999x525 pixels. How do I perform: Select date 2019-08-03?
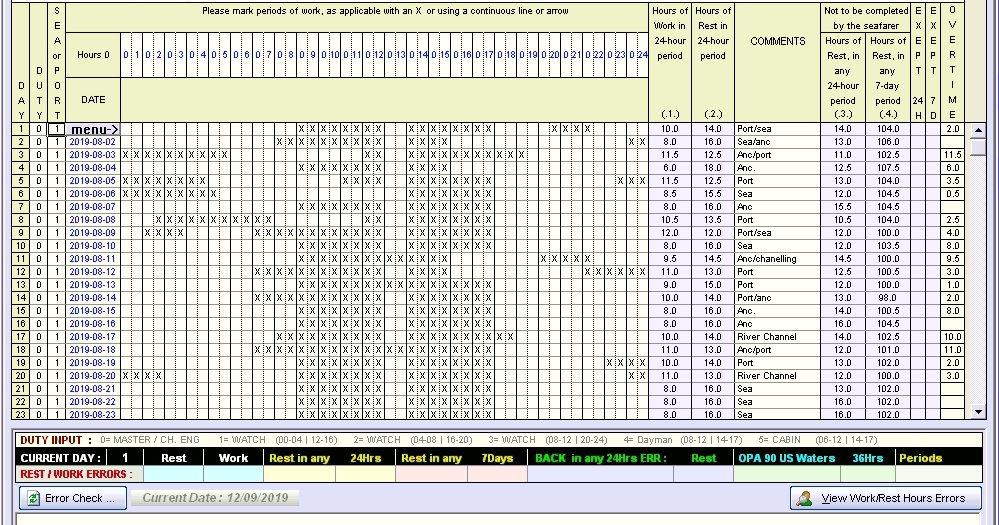tap(93, 155)
